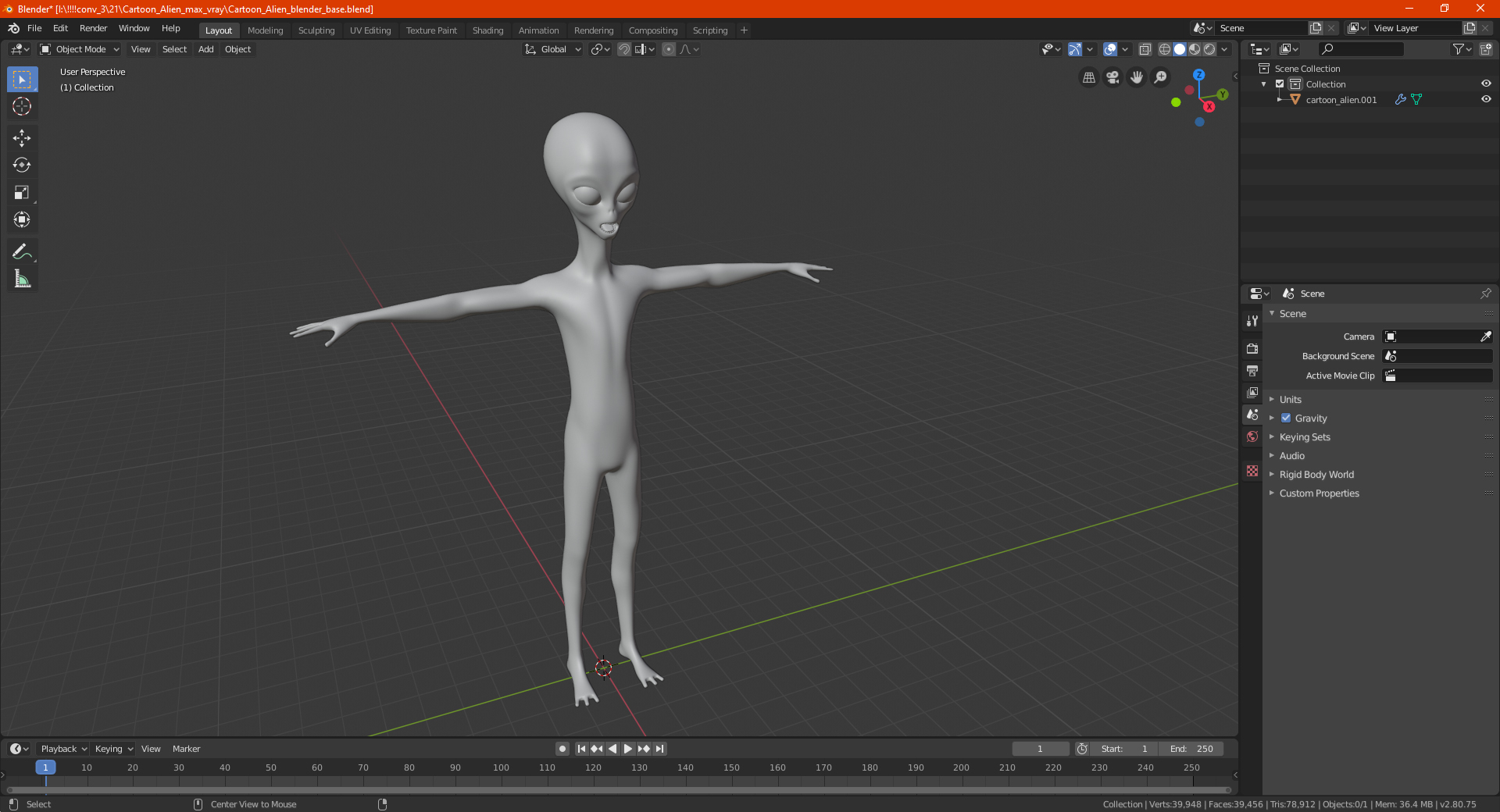Expand cartoon_alien.001 in the outliner
The height and width of the screenshot is (812, 1500).
pyautogui.click(x=1279, y=100)
